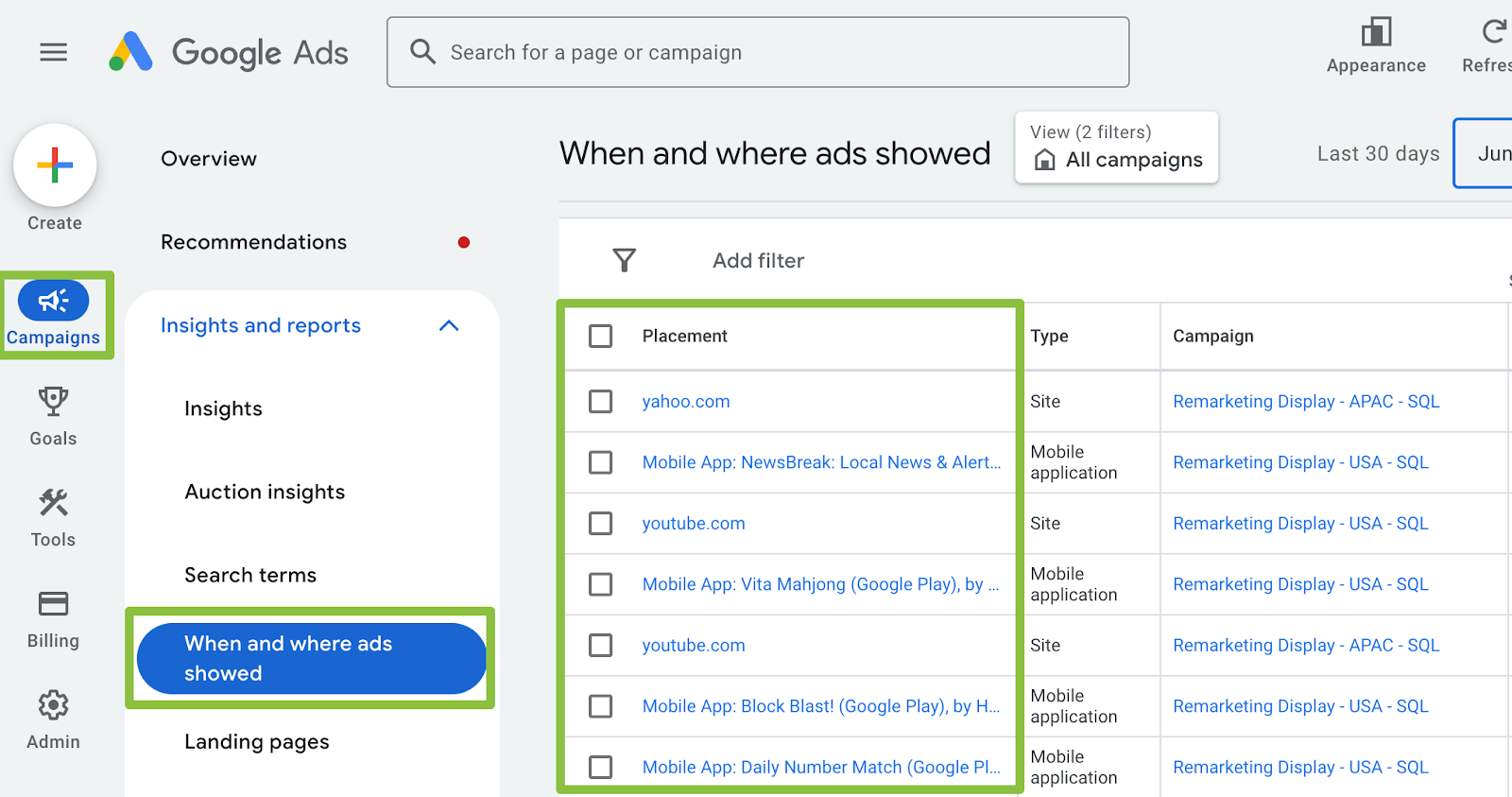Open the Admin gear icon
The height and width of the screenshot is (797, 1512).
tap(53, 705)
